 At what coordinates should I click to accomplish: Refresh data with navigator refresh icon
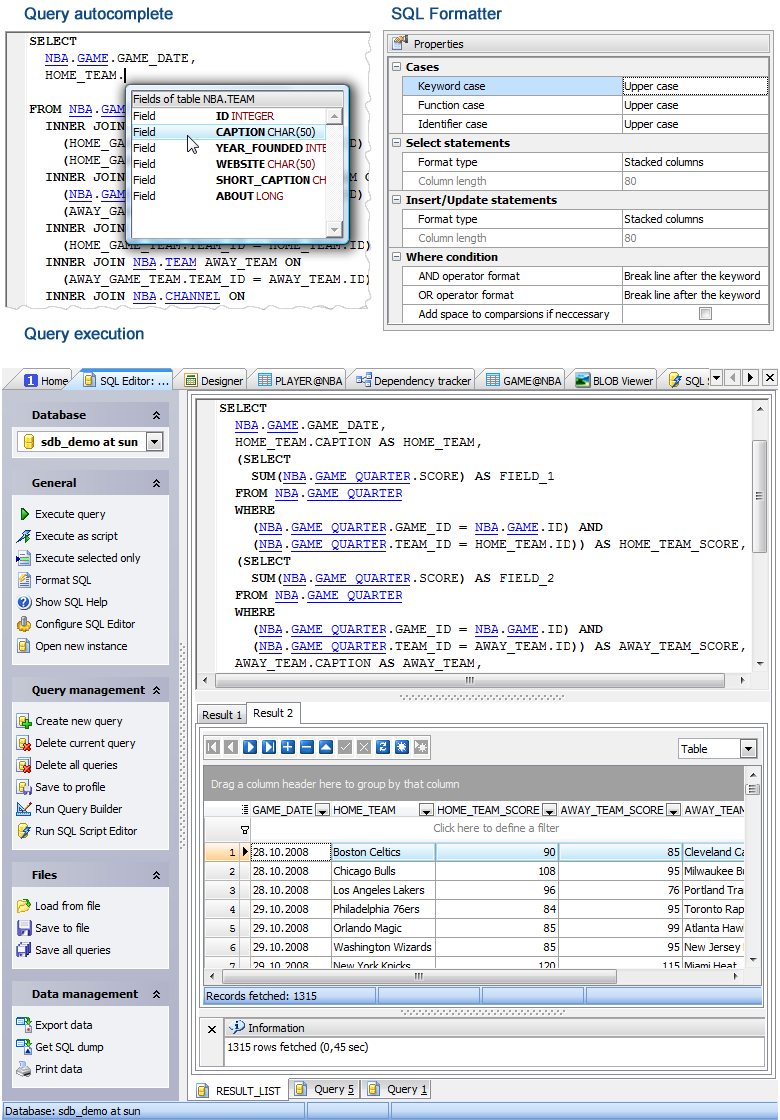[x=383, y=747]
